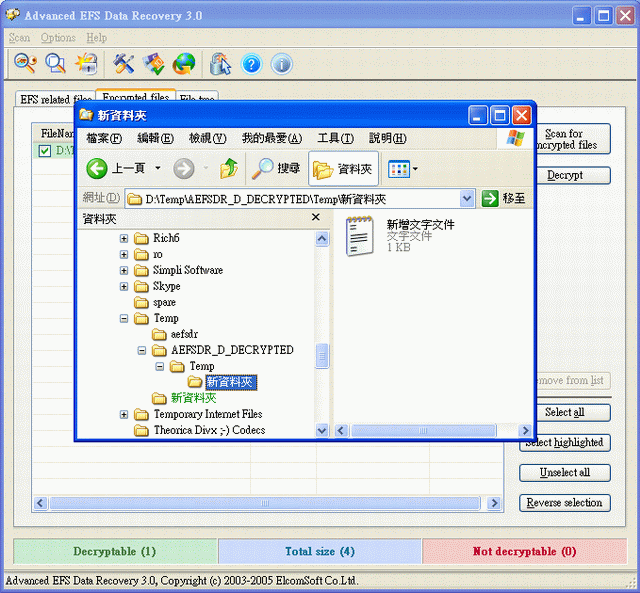The width and height of the screenshot is (640, 593).
Task: Collapse the Temp folder inside AEFSDR_D_DECRYPTED
Action: pos(160,366)
